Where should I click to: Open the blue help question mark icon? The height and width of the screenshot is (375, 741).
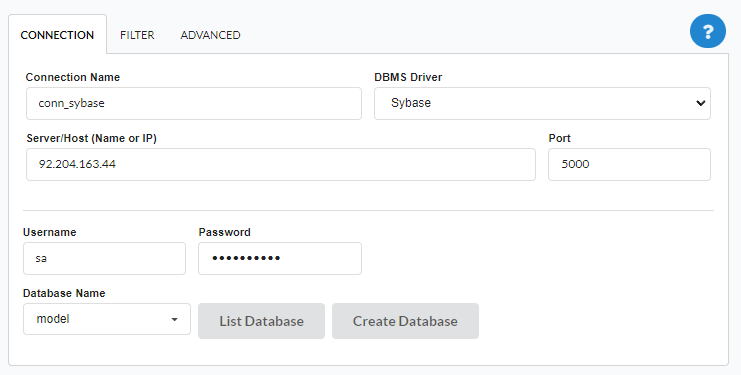pyautogui.click(x=707, y=31)
